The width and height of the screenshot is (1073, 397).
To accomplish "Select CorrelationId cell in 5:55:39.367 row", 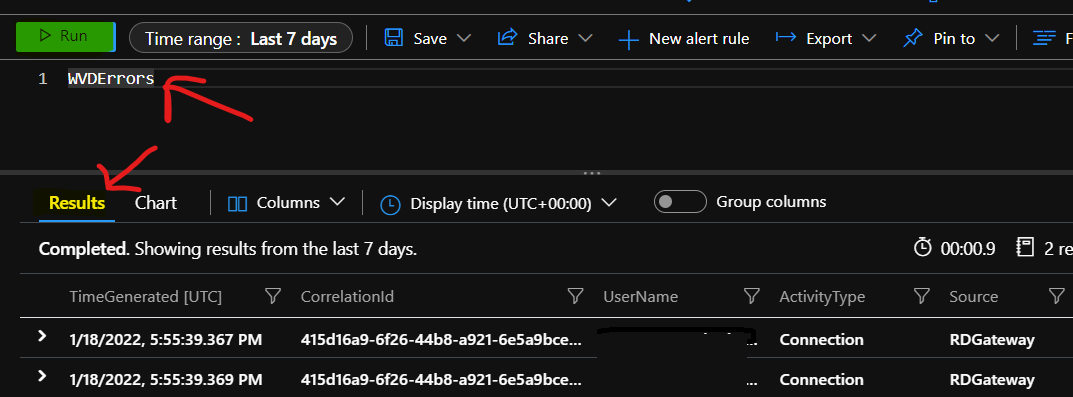I will click(x=441, y=340).
